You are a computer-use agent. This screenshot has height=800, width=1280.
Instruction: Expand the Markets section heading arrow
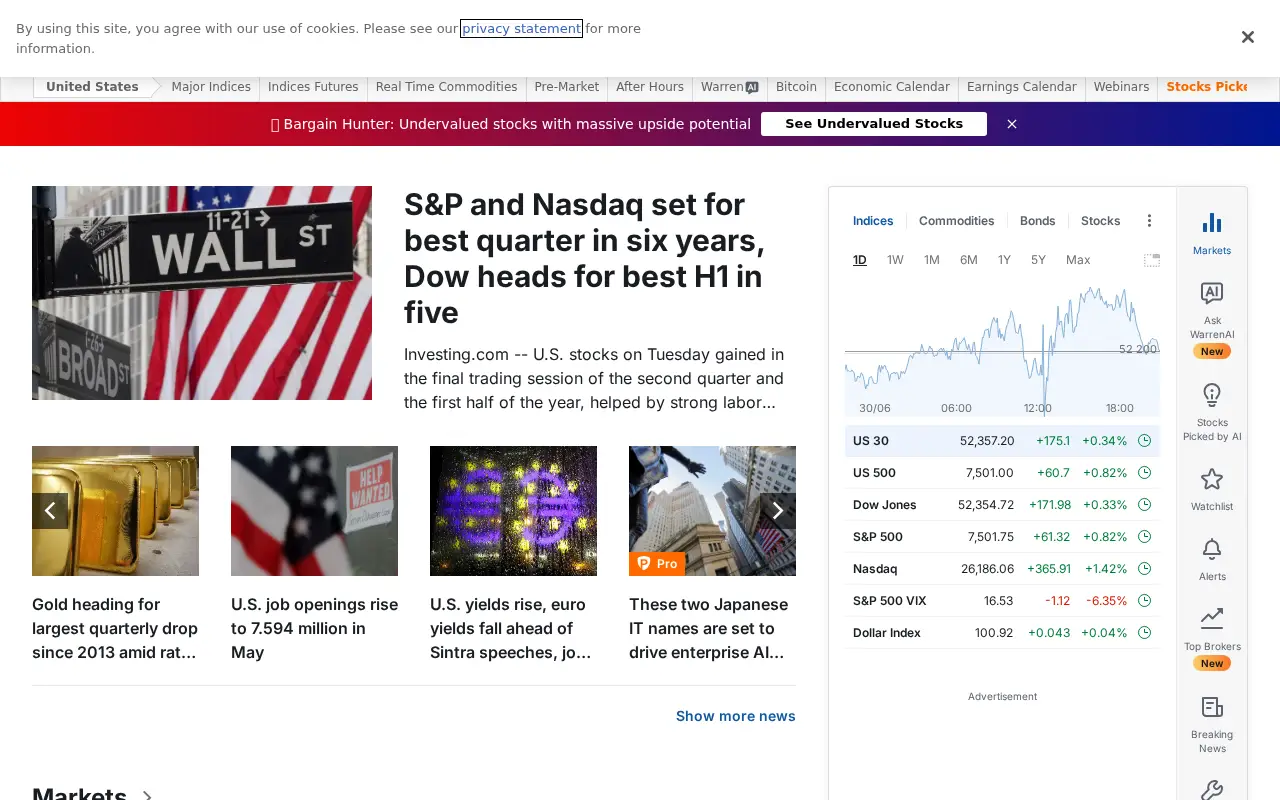point(147,796)
